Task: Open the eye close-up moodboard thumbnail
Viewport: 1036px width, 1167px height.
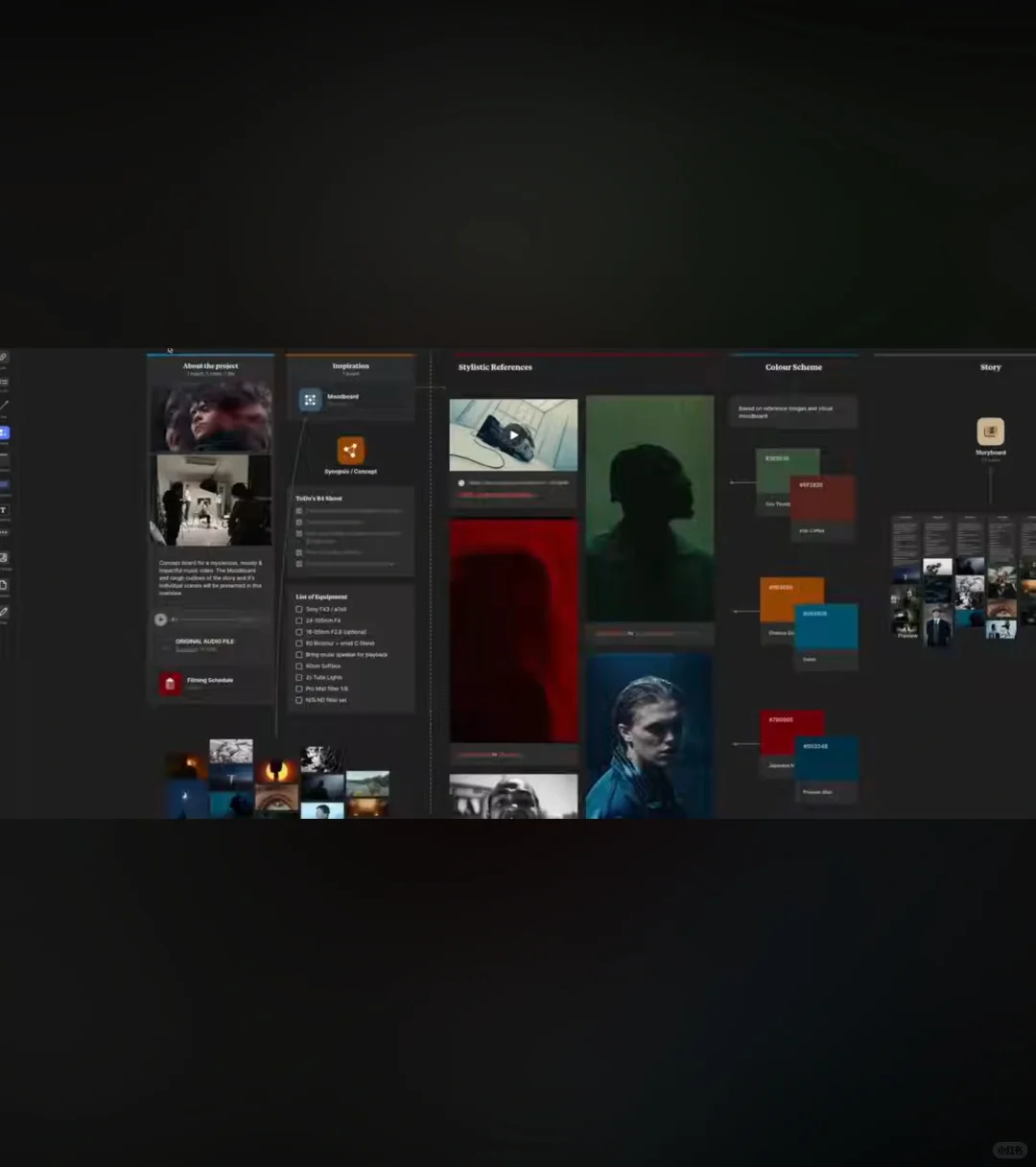Action: (x=276, y=800)
